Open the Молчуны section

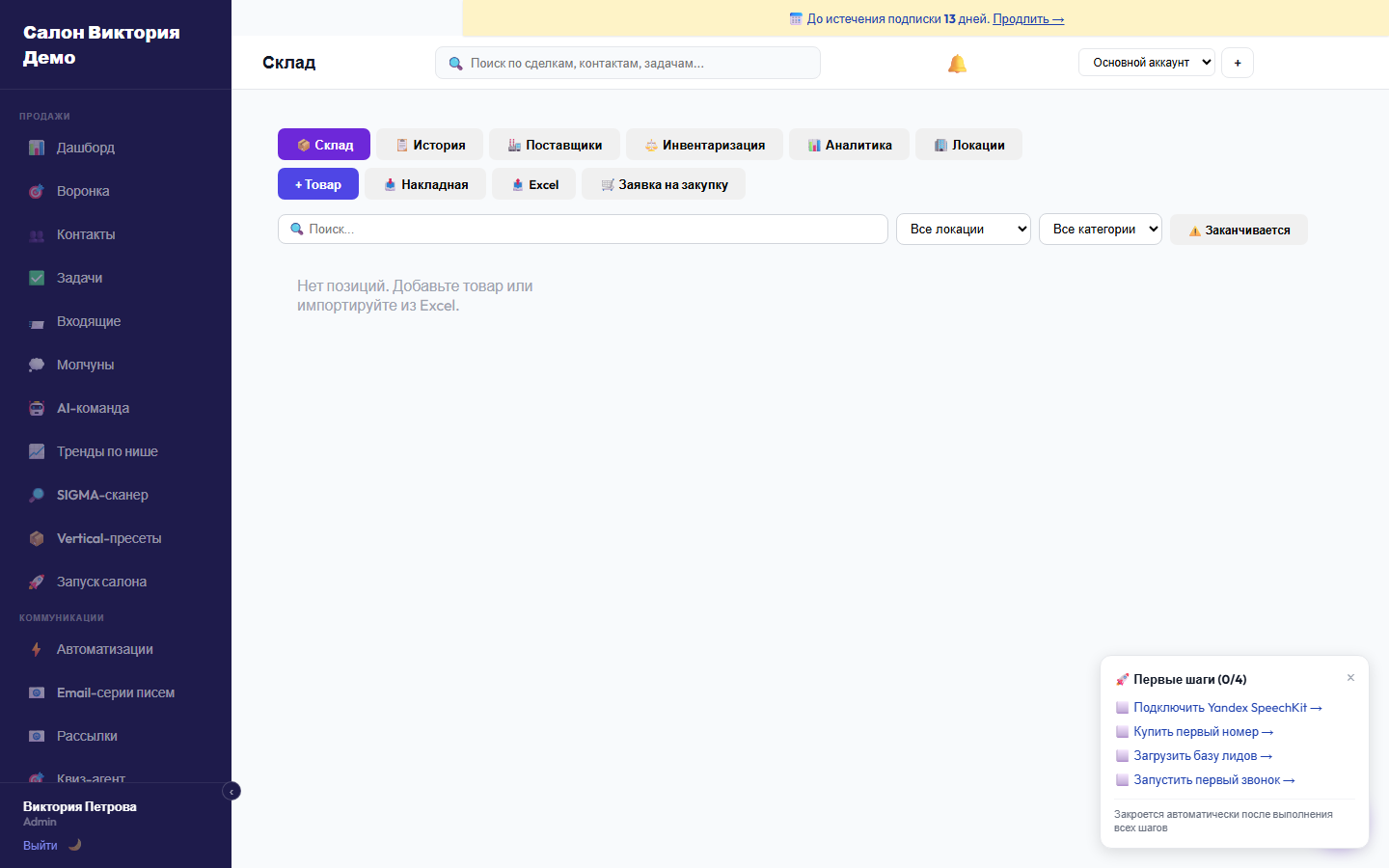(116, 365)
